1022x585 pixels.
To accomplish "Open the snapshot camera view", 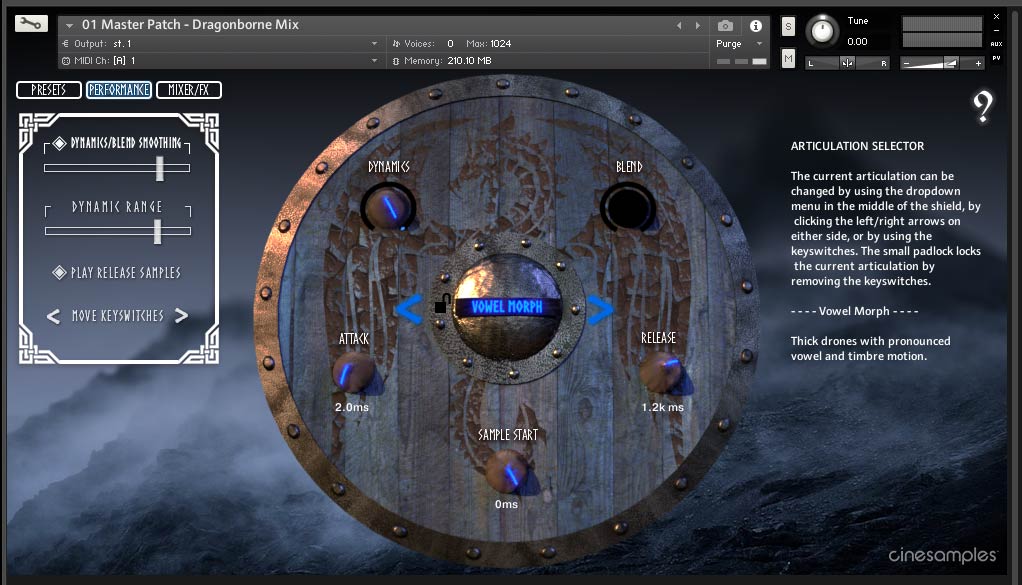I will click(x=725, y=25).
